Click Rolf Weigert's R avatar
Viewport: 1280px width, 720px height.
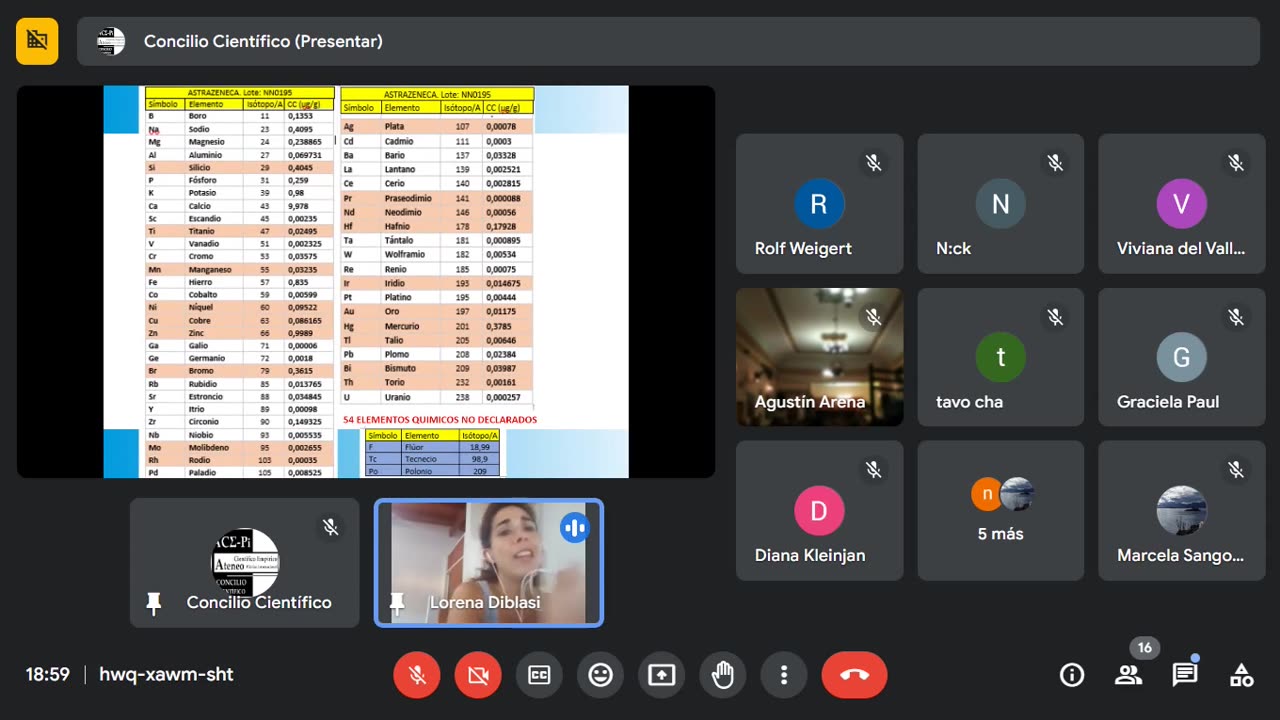819,204
